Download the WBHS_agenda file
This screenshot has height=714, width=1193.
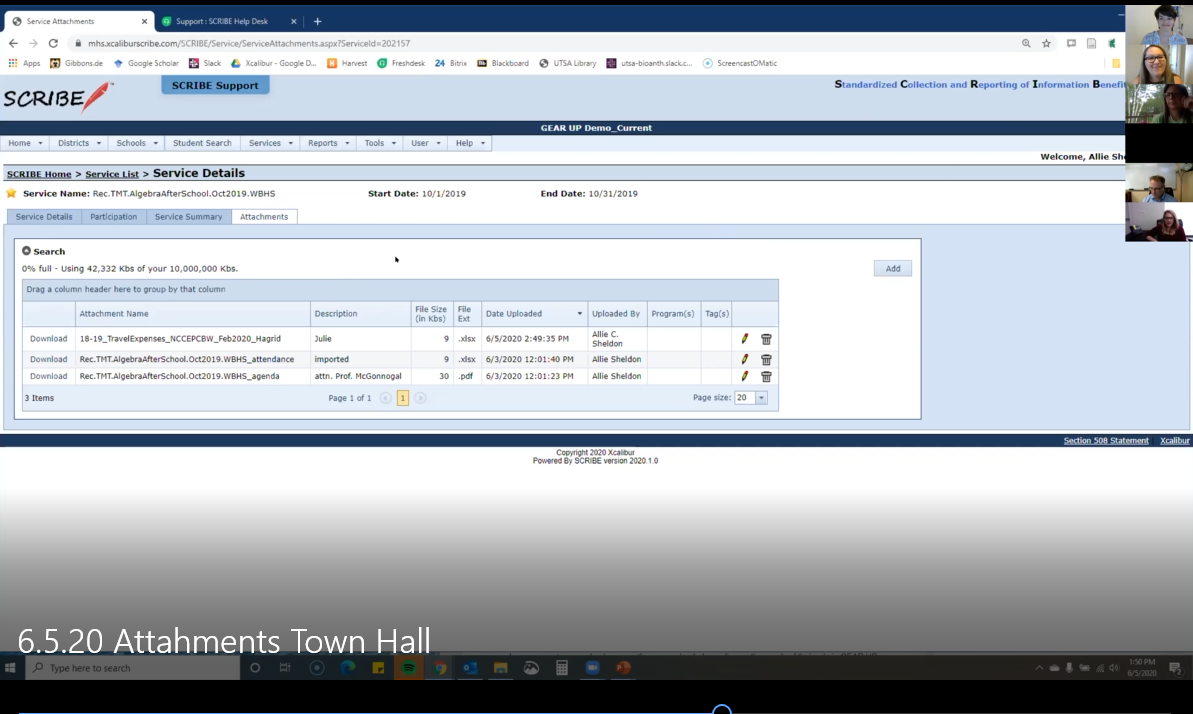[49, 376]
